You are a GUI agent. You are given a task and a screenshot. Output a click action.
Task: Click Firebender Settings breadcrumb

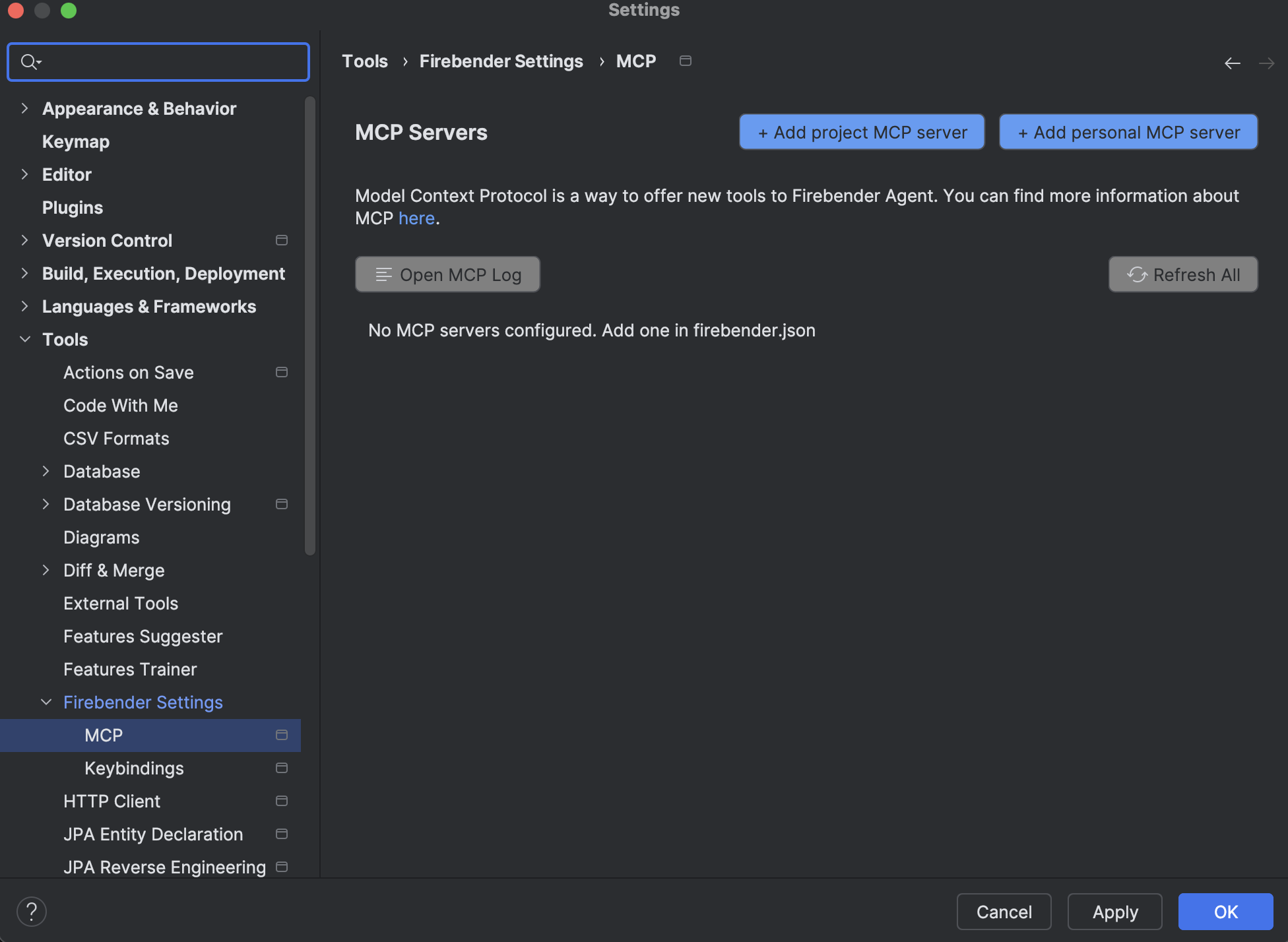tap(501, 61)
